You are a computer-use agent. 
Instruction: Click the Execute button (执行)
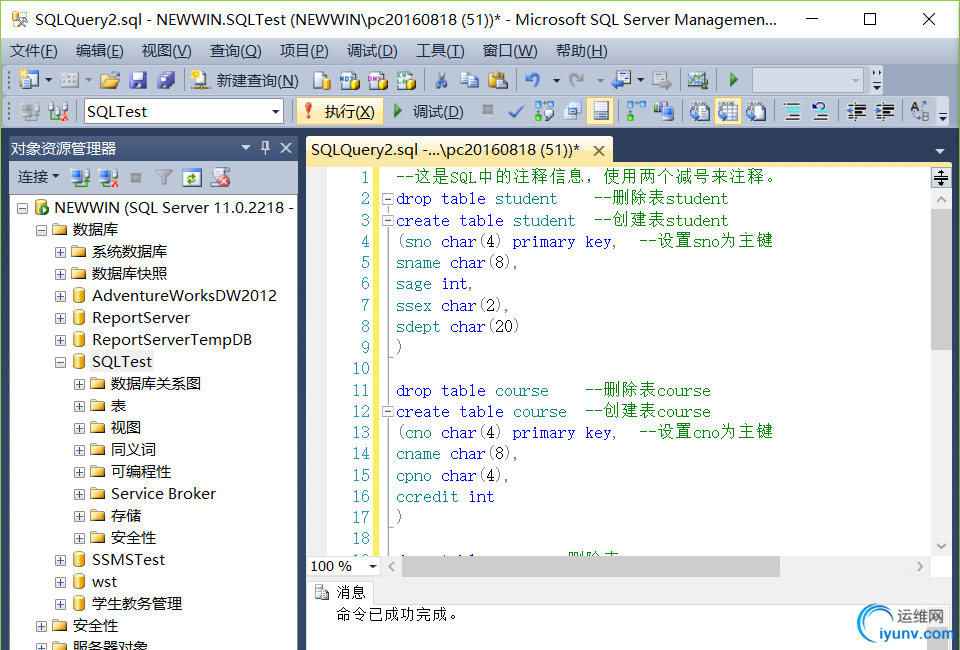tap(340, 111)
